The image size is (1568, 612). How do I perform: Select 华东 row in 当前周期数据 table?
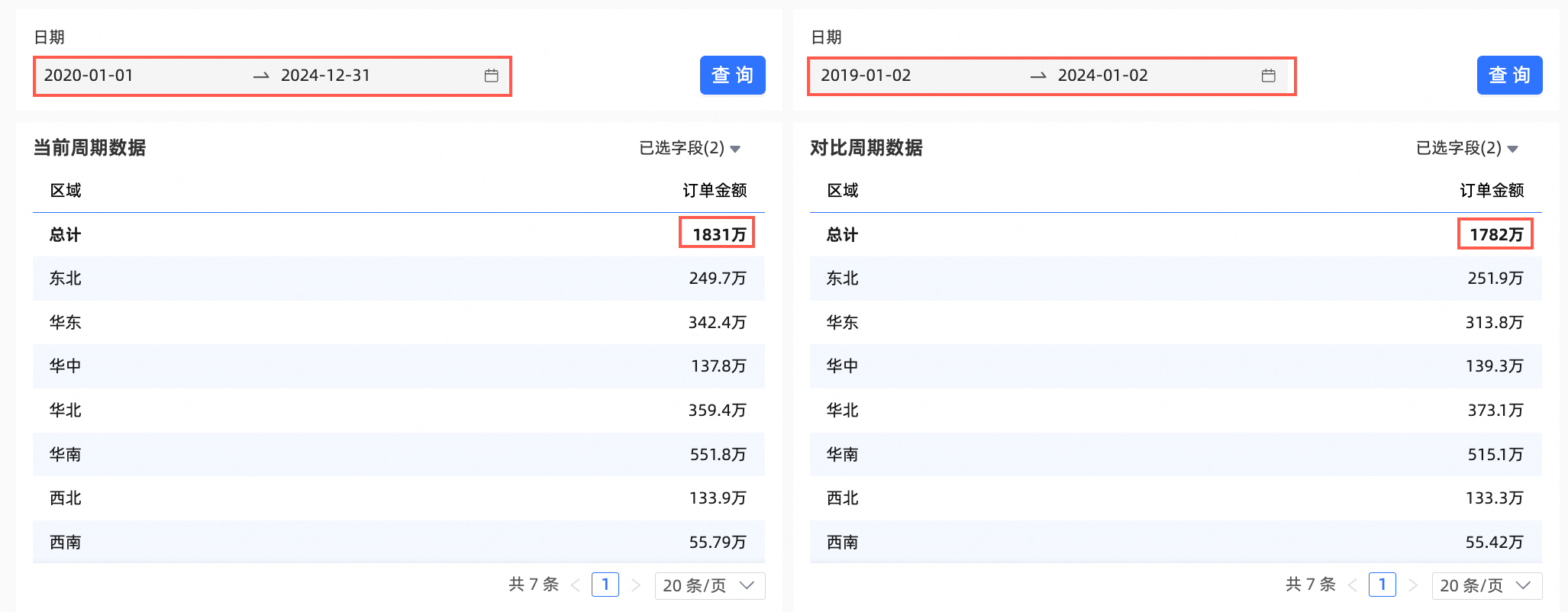tap(398, 323)
